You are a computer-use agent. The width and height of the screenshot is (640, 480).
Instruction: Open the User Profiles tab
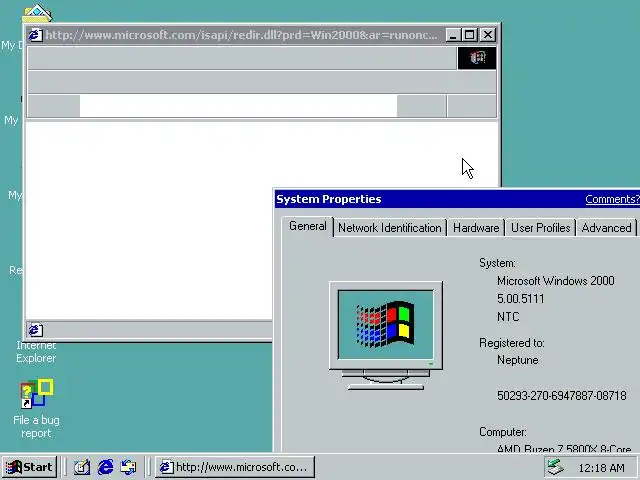[x=540, y=228]
